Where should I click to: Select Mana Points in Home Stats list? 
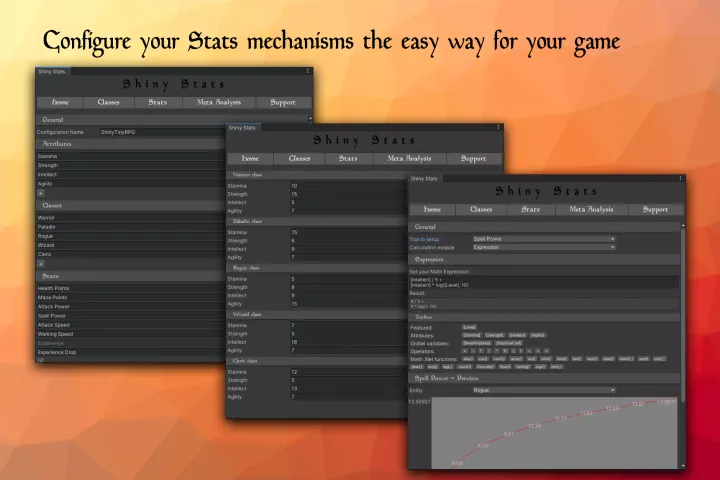tap(131, 298)
